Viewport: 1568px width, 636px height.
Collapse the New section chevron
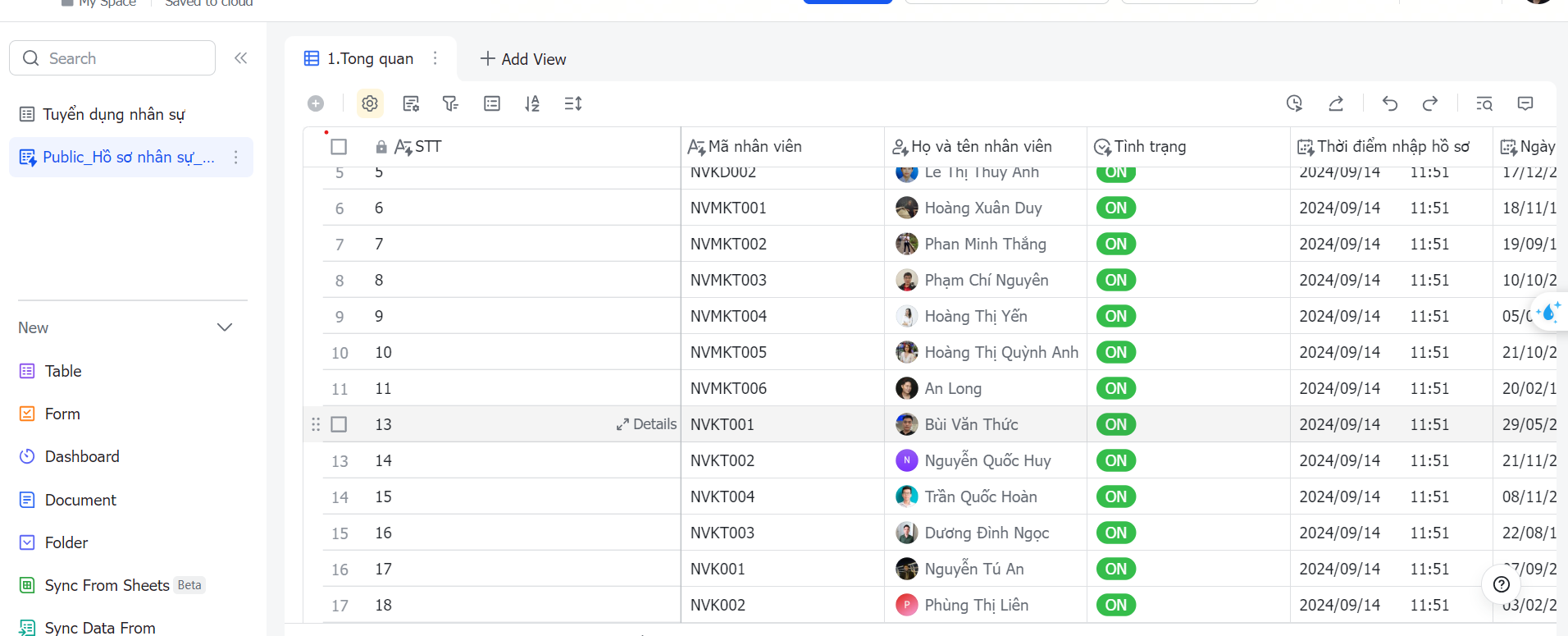tap(225, 327)
